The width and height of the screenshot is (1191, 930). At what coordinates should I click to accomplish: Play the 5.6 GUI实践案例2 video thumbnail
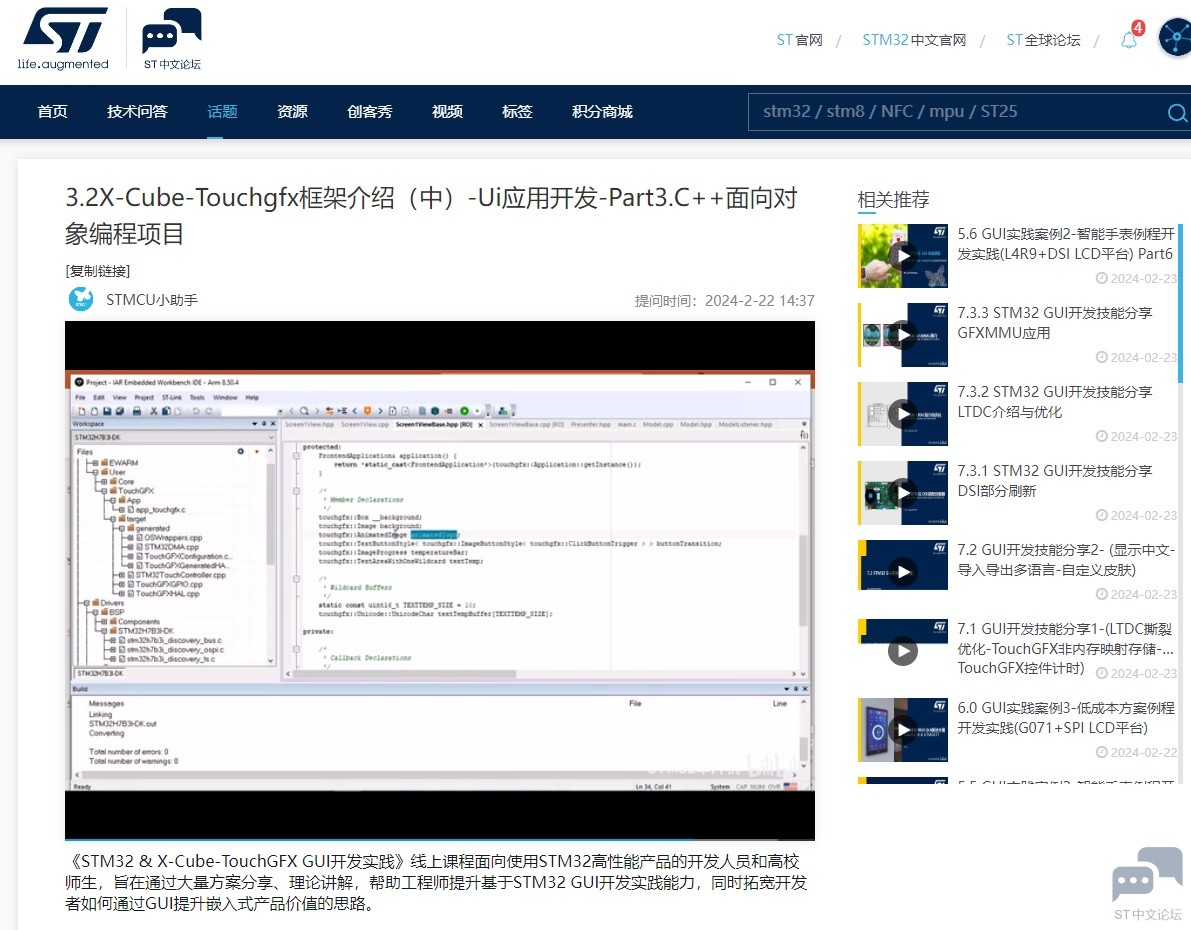pyautogui.click(x=903, y=255)
